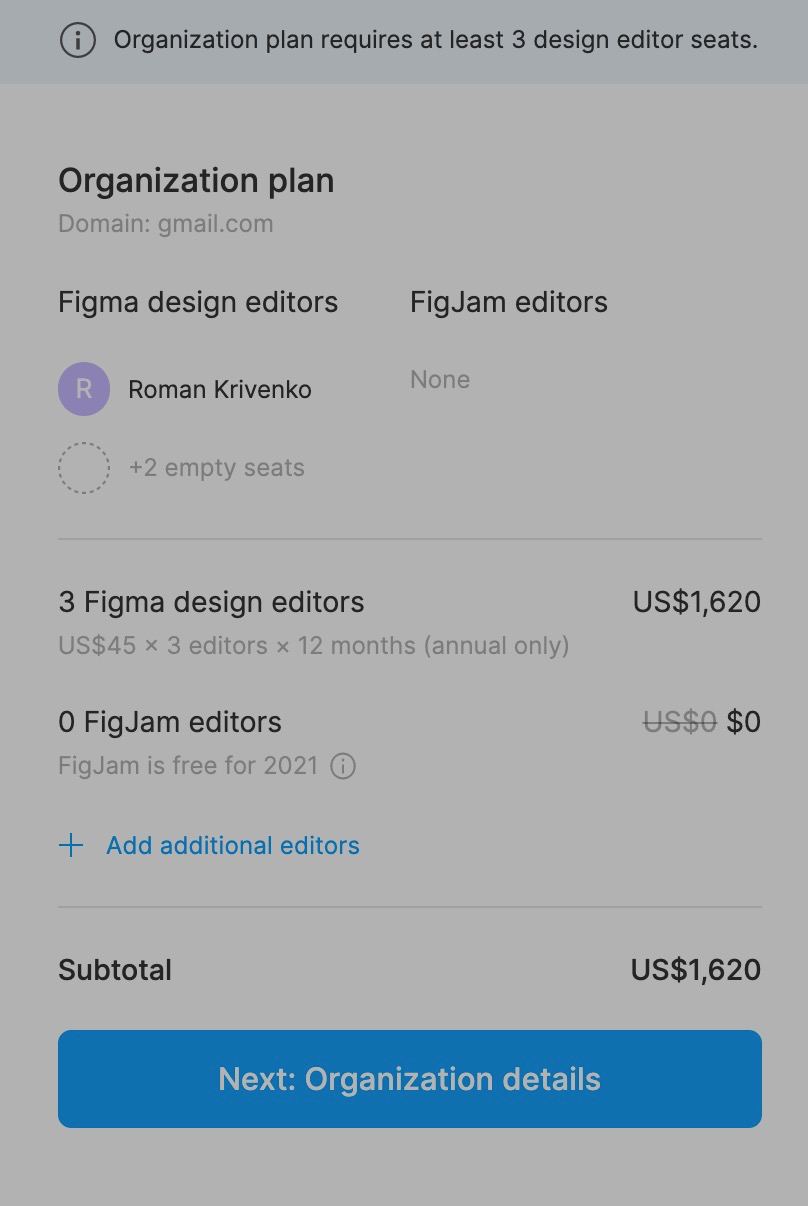Click Roman Krivenko's purple avatar

tap(84, 389)
